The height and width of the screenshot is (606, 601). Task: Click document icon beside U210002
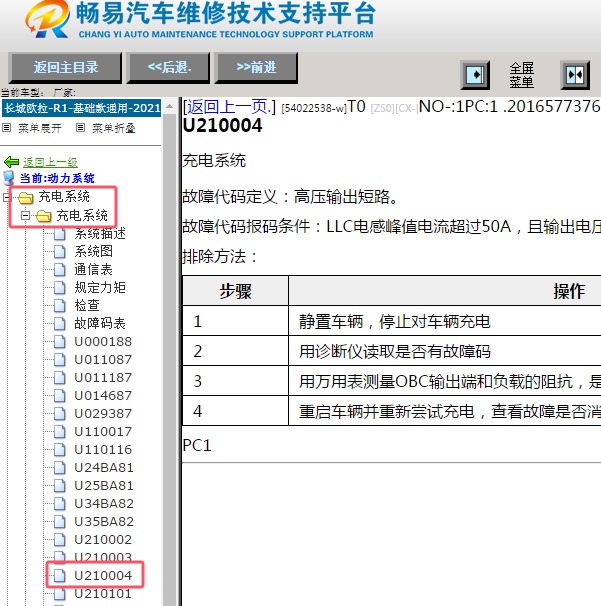[x=60, y=540]
